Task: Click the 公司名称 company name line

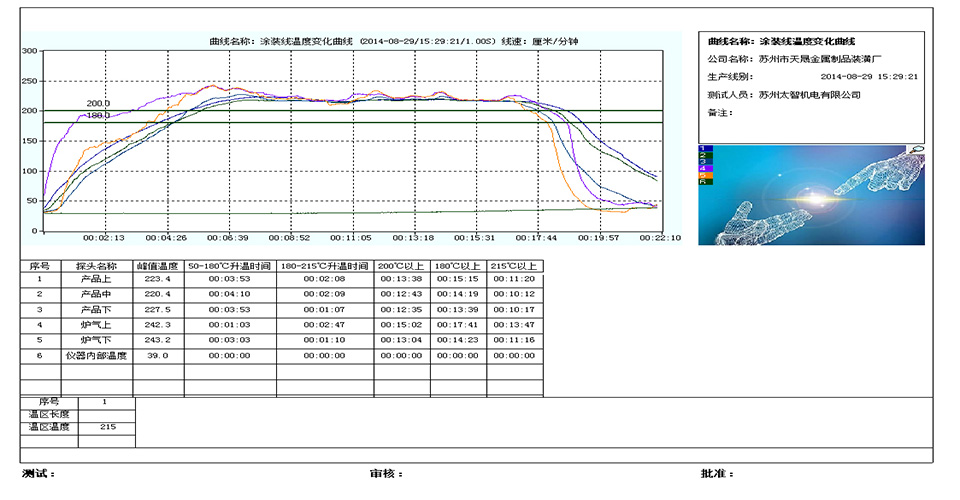Action: click(794, 59)
